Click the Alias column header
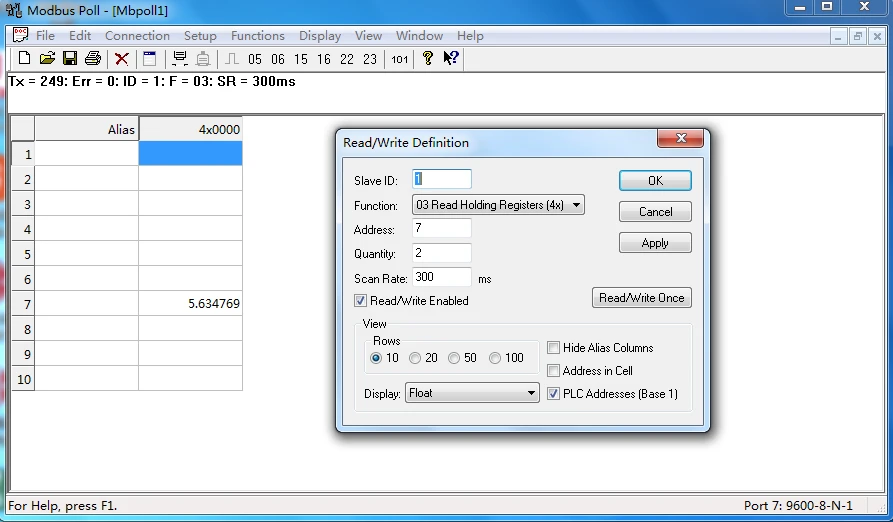This screenshot has height=522, width=893. pos(86,129)
